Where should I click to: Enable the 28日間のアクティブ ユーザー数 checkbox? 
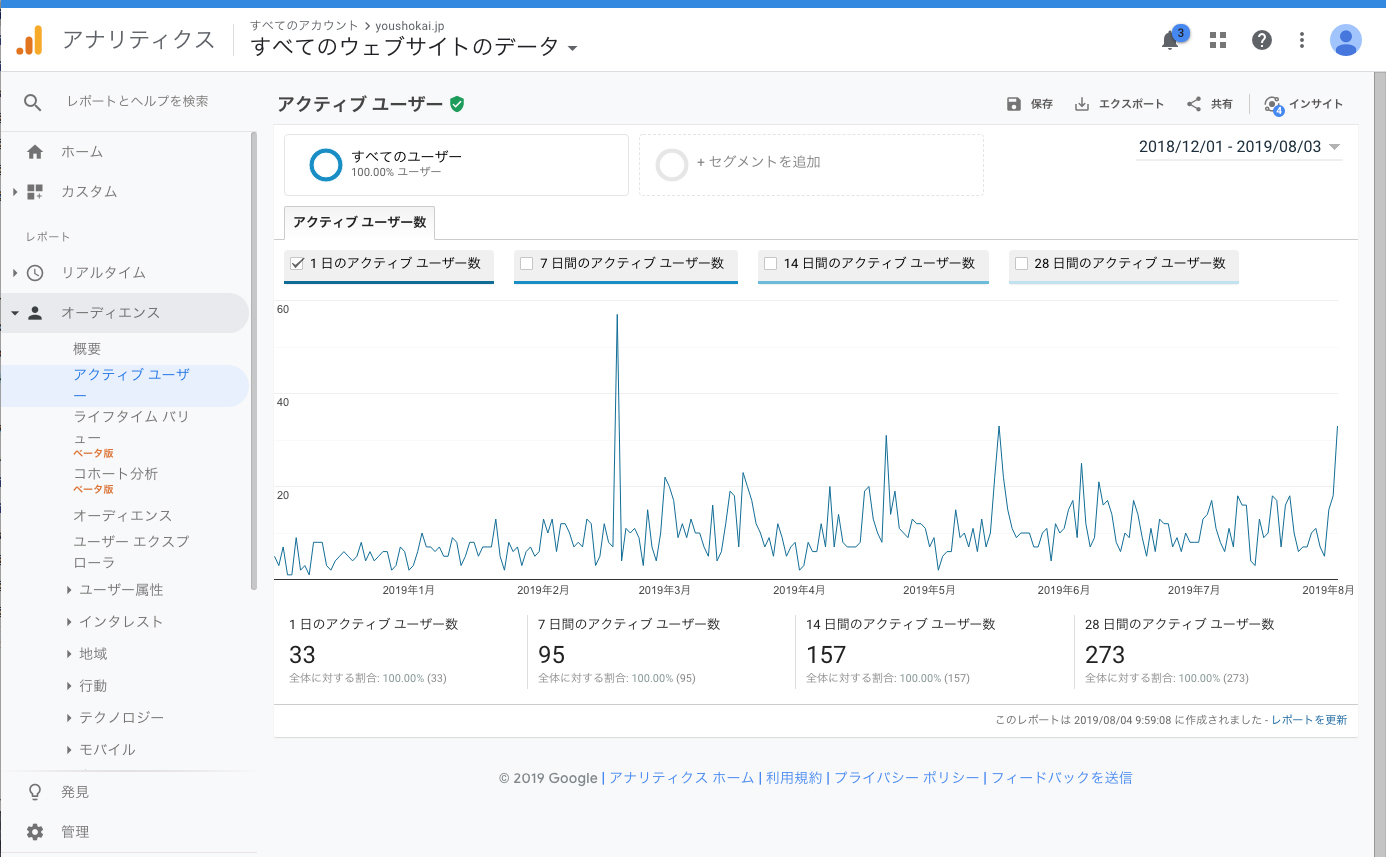1021,264
